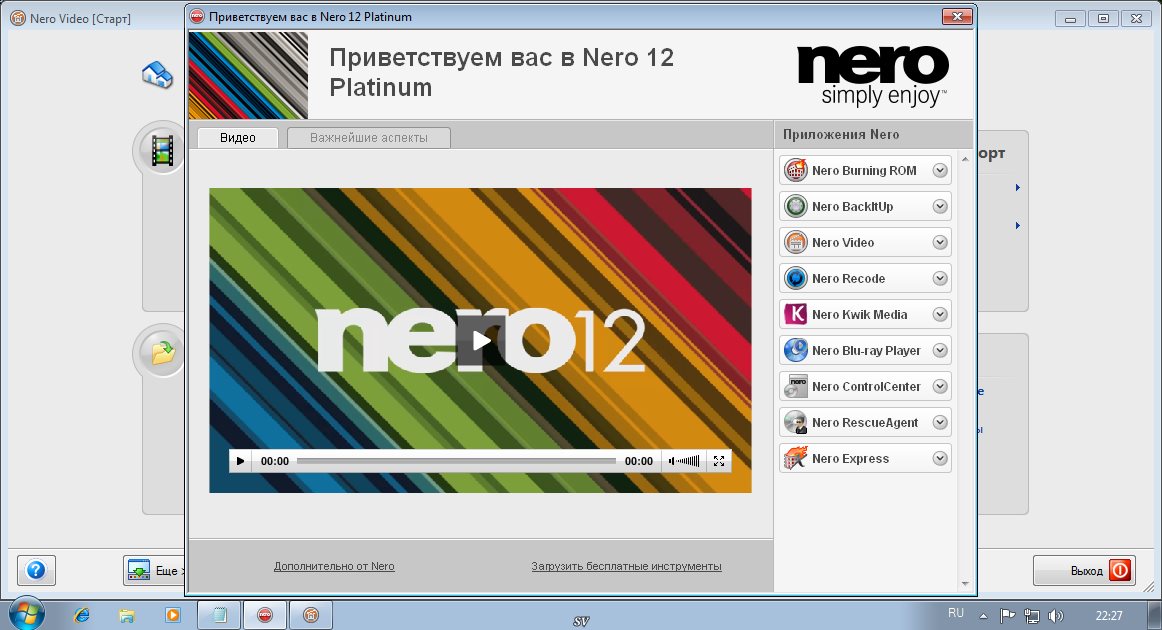1162x630 pixels.
Task: Maximize the Nero Video window
Action: [x=1103, y=19]
